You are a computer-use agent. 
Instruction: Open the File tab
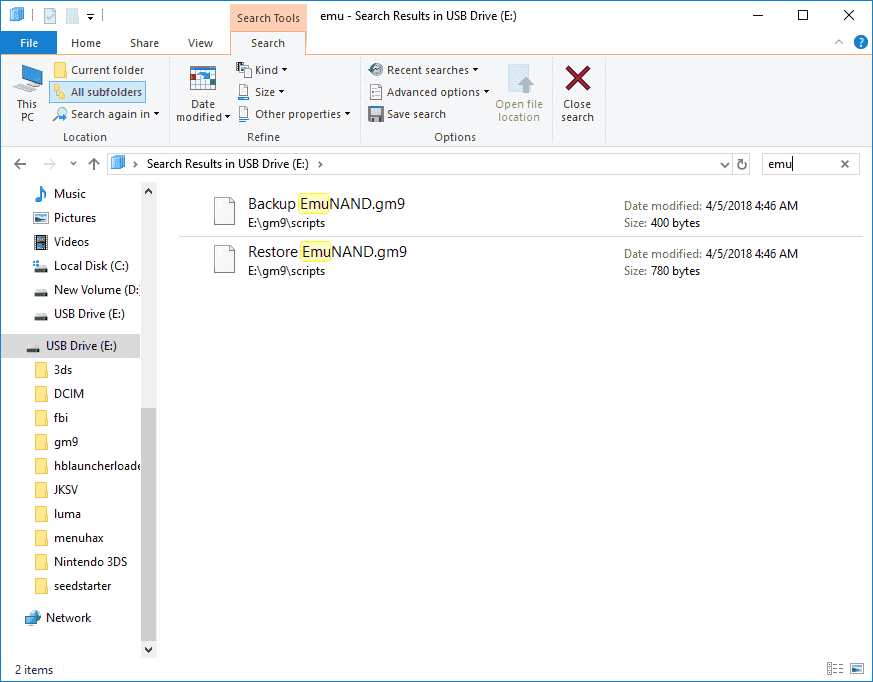click(x=29, y=43)
